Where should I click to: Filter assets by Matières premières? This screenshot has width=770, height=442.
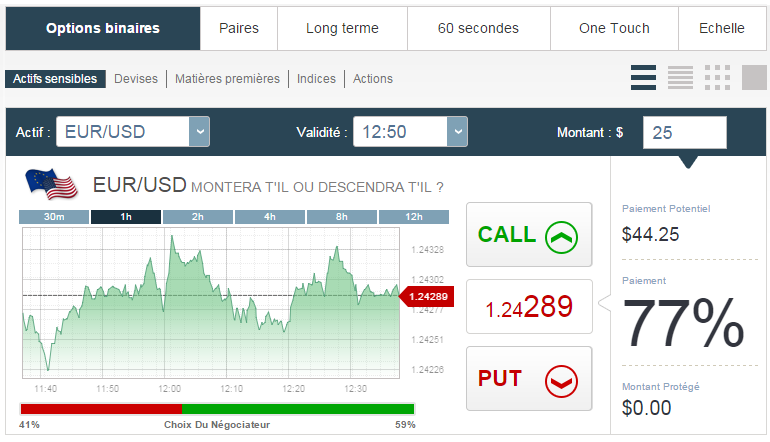227,79
